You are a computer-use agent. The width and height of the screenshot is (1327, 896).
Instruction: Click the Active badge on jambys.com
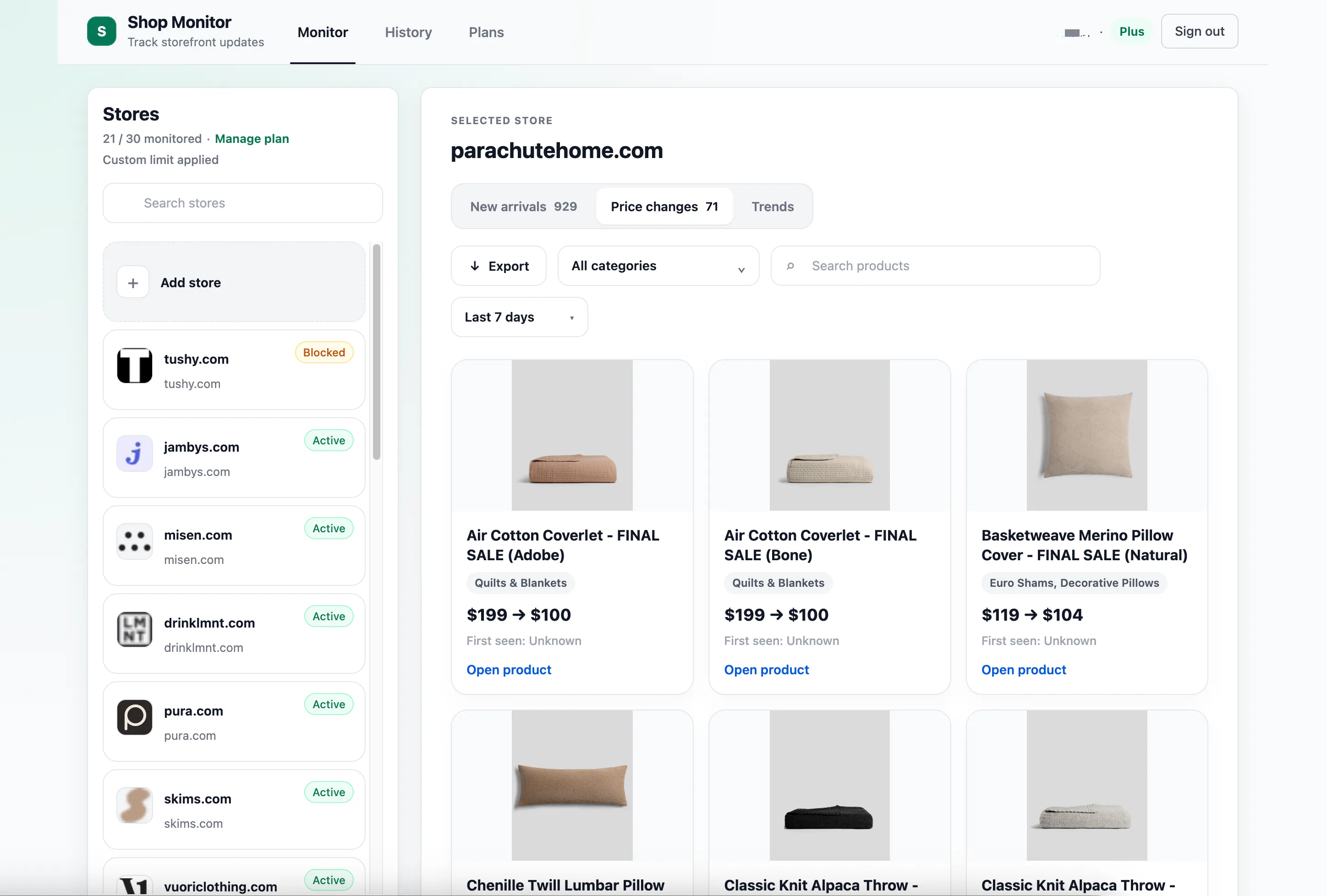(x=329, y=441)
